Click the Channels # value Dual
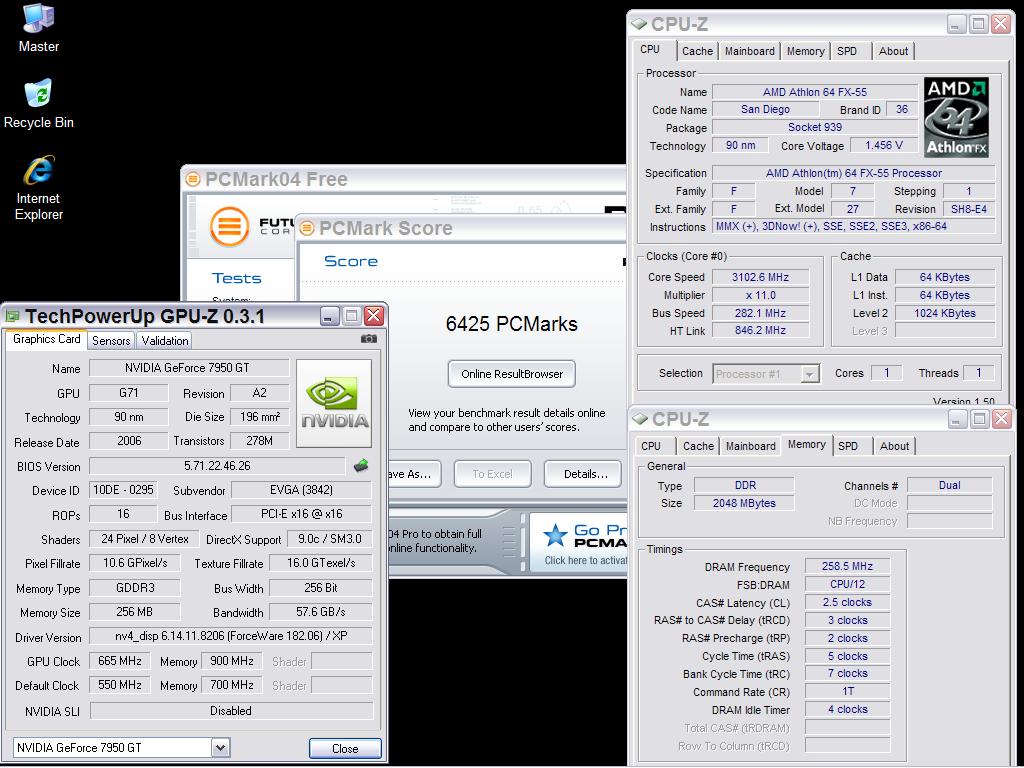This screenshot has height=768, width=1024. tap(950, 485)
